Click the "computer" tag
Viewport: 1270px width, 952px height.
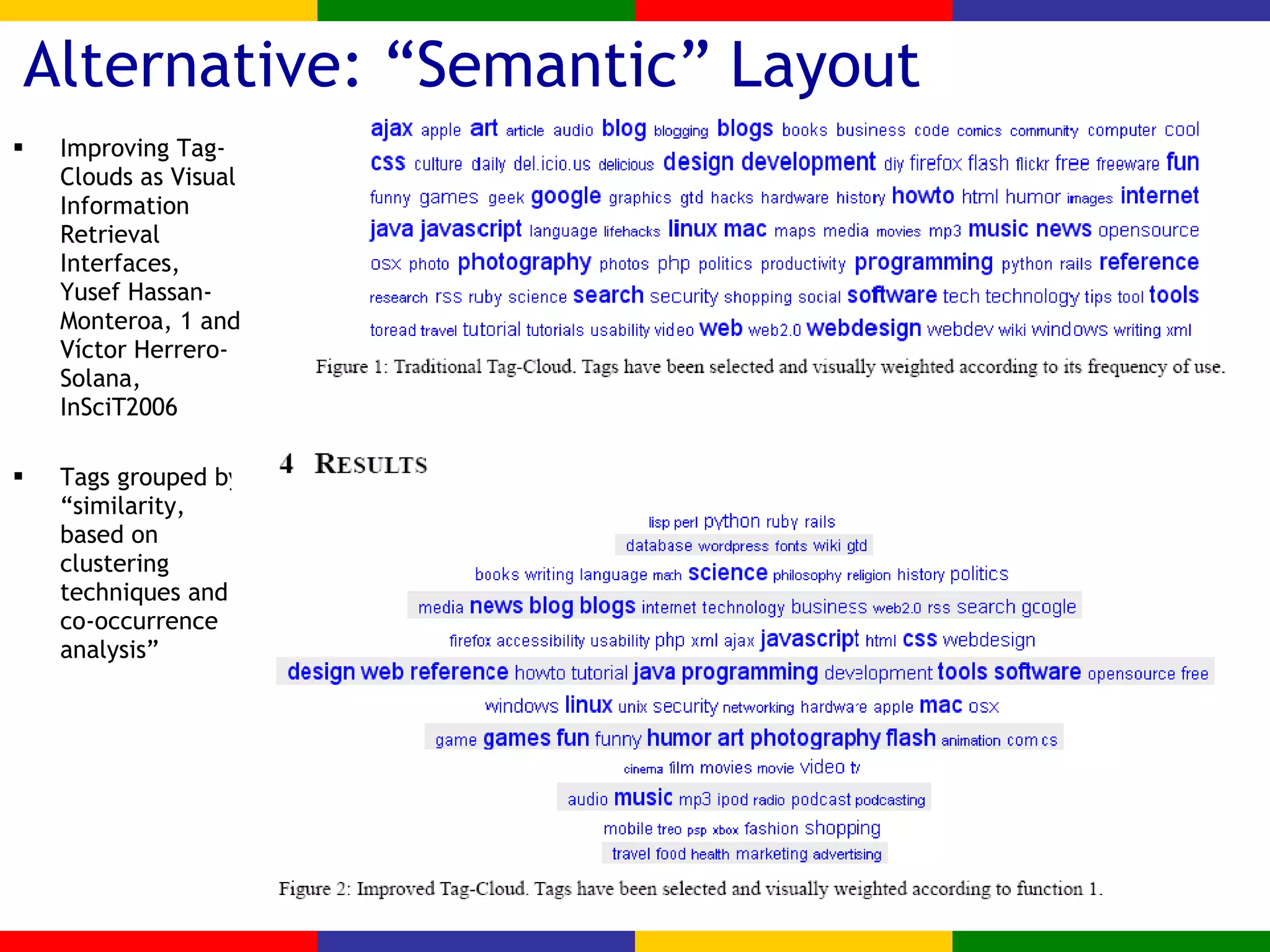point(1121,131)
